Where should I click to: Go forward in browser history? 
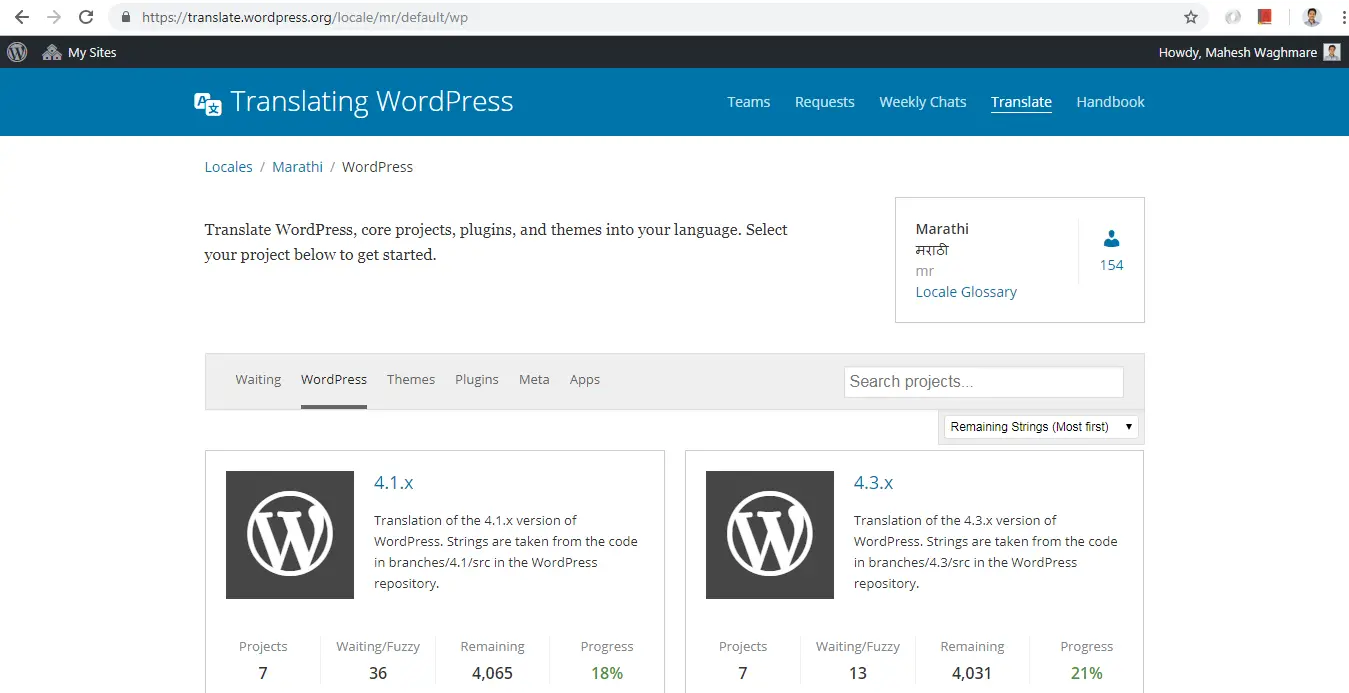[x=54, y=17]
